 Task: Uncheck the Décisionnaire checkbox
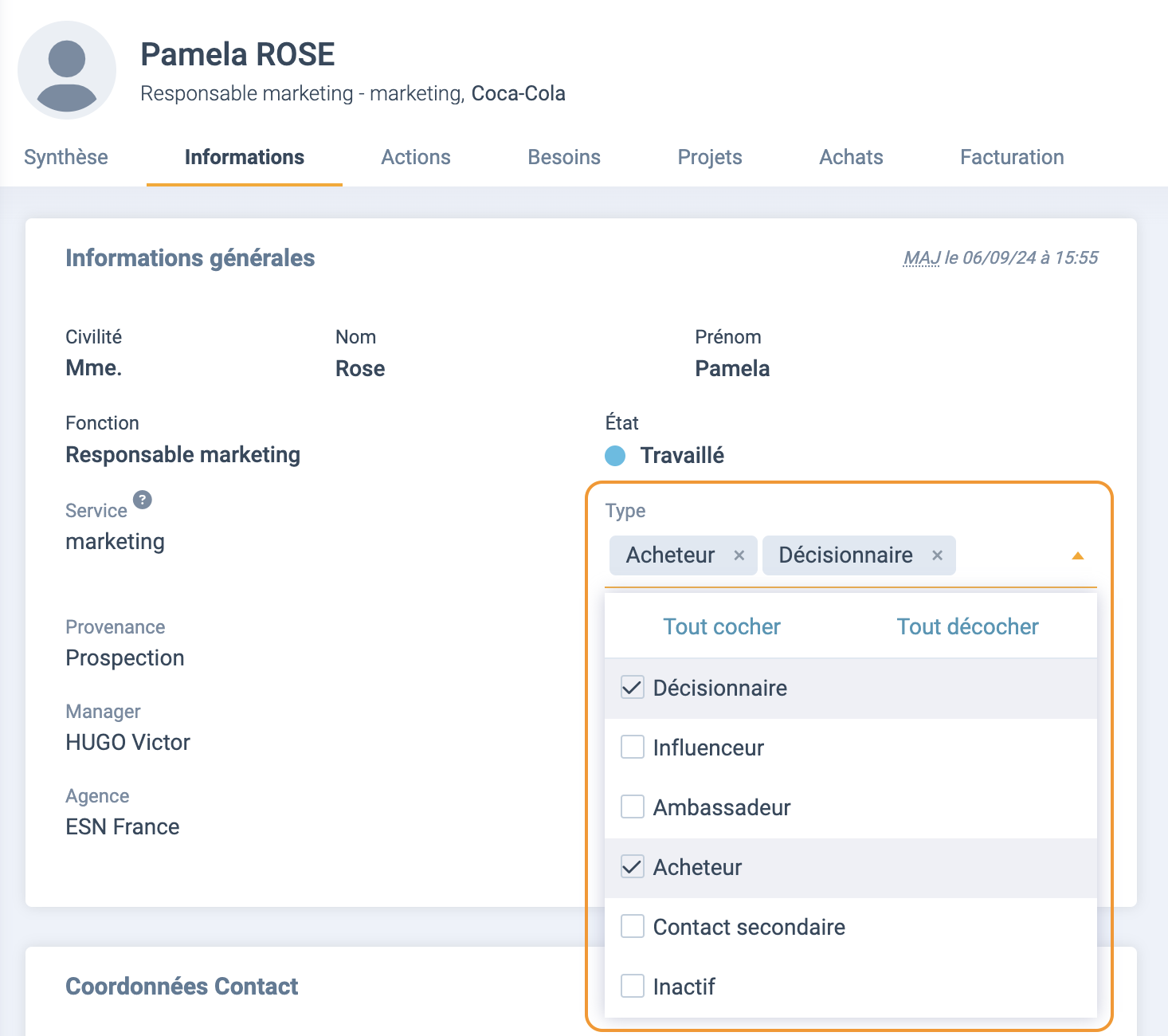point(633,688)
